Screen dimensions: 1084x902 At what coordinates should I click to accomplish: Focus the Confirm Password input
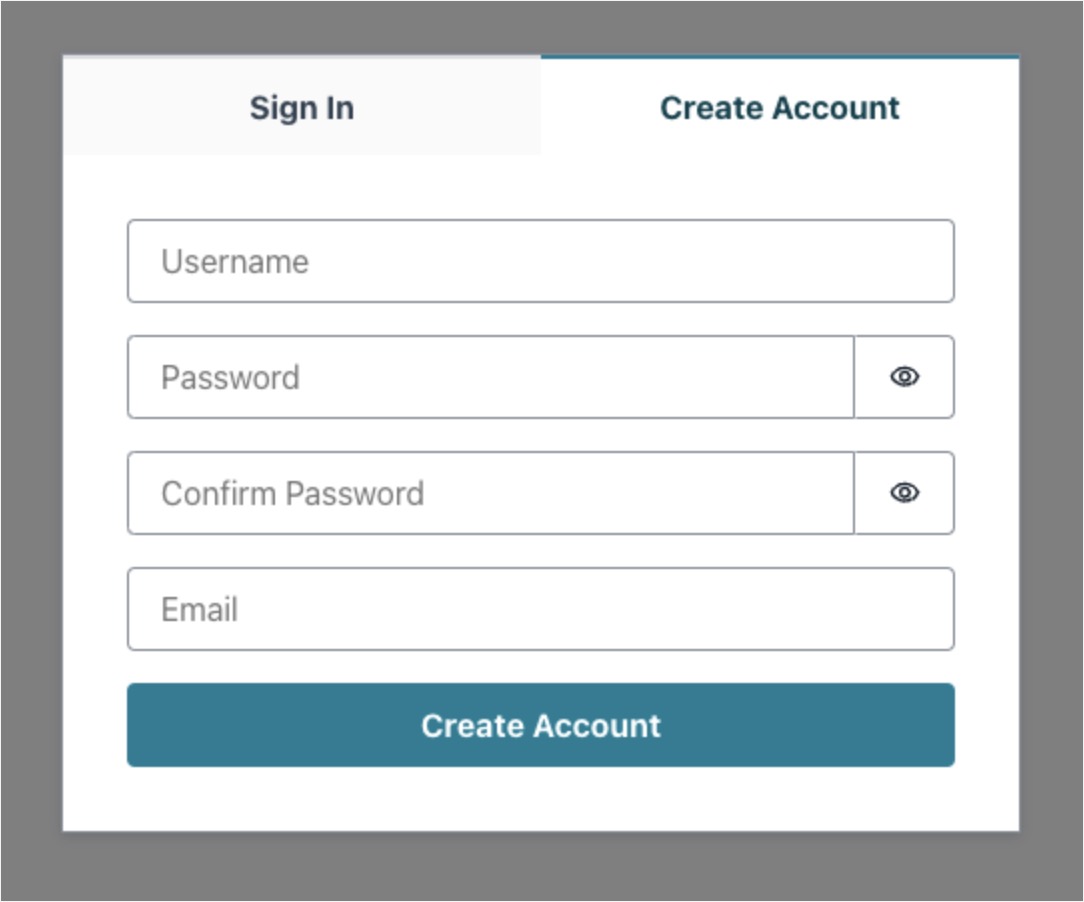[x=490, y=493]
